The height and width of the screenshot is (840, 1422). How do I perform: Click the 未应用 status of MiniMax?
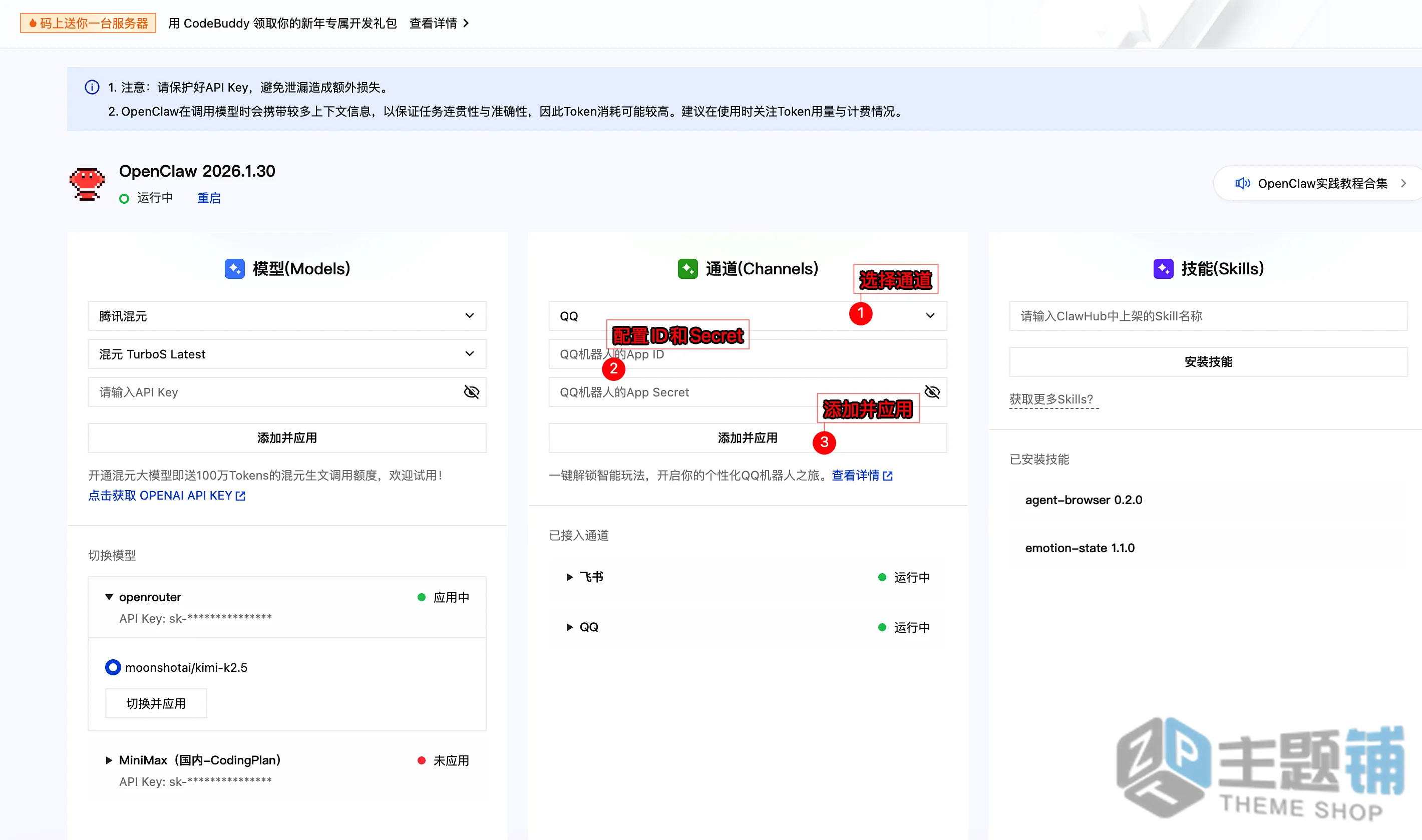[x=451, y=761]
